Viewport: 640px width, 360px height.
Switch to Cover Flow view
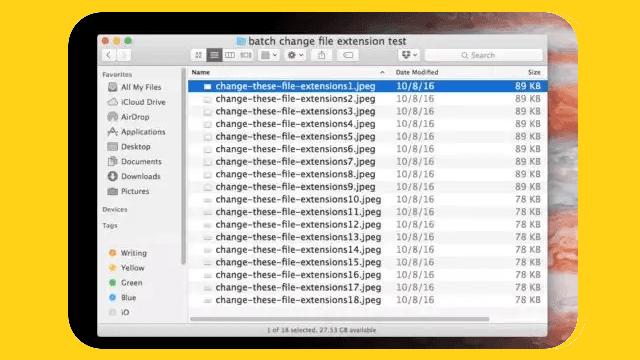point(245,55)
